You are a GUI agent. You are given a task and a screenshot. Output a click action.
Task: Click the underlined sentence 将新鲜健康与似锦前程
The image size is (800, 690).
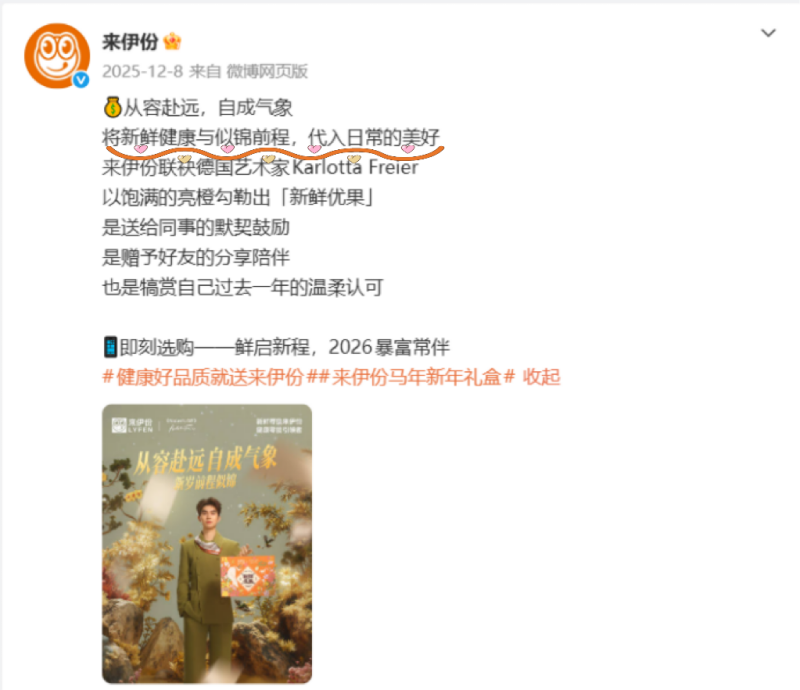[x=196, y=137]
